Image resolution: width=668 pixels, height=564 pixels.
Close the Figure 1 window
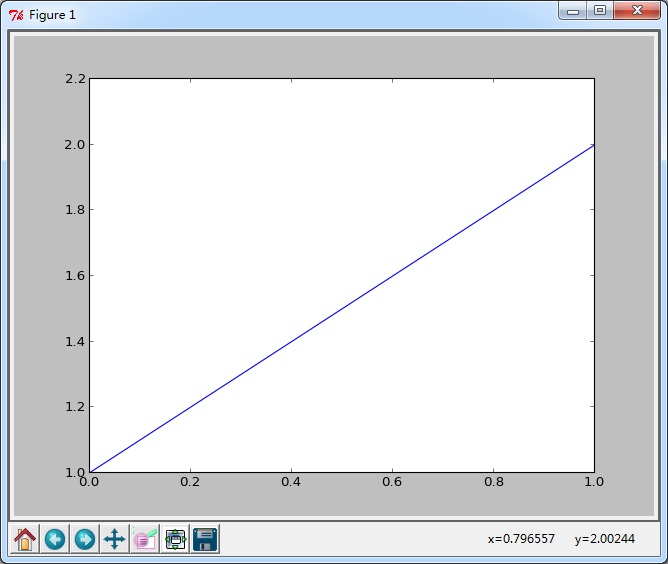(x=637, y=11)
